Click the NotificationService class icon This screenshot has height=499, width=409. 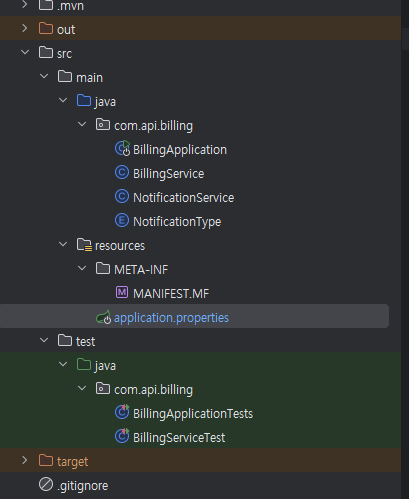122,197
